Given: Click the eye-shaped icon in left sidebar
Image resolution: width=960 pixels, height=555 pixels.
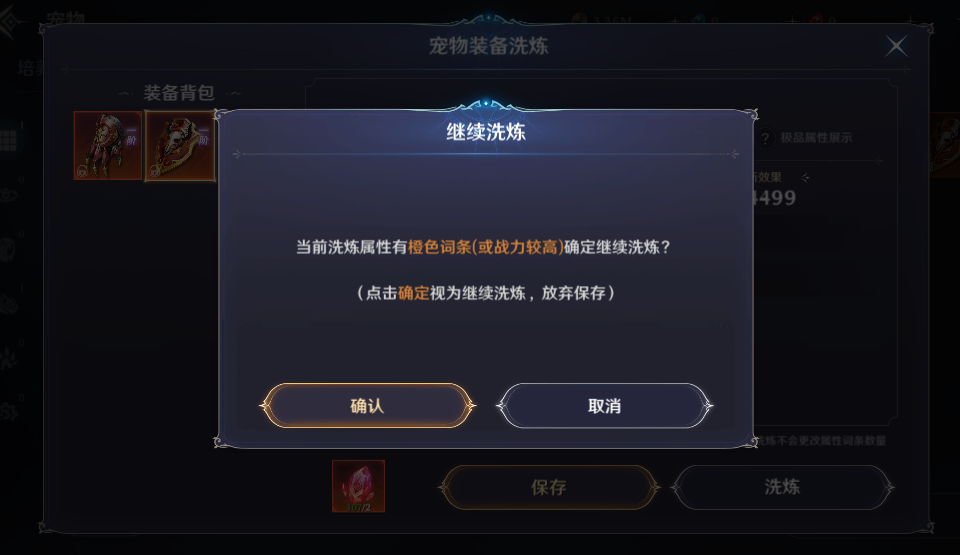Looking at the screenshot, I should pos(9,195).
